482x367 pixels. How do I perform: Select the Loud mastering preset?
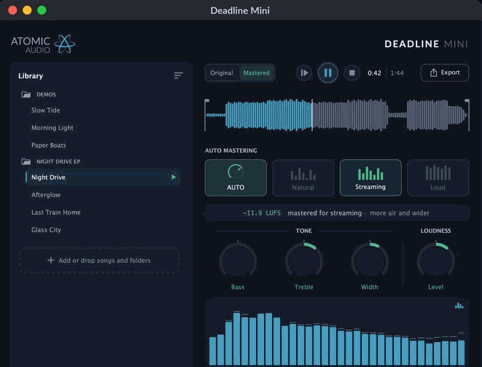click(x=438, y=178)
